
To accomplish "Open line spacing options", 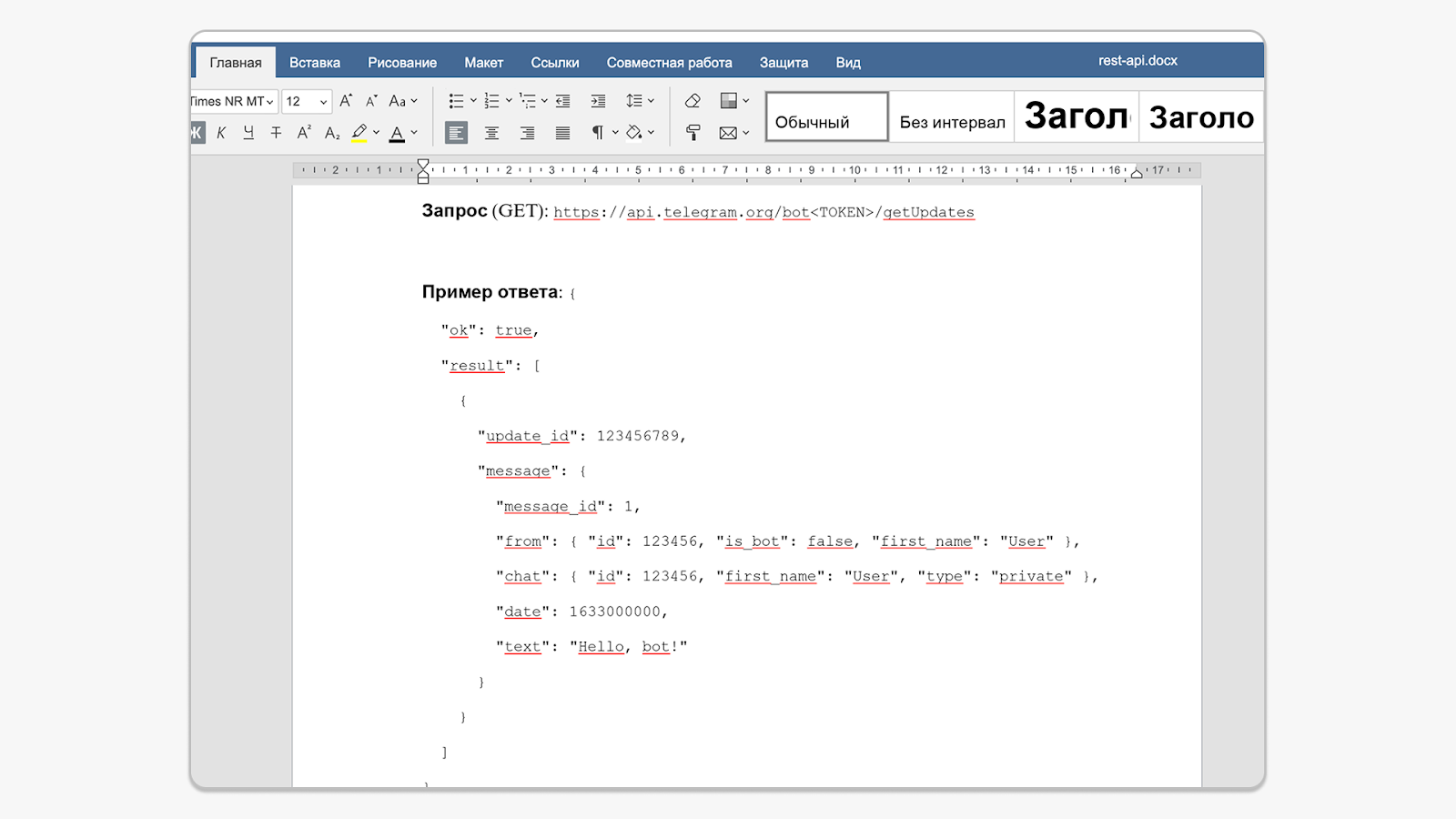I will 640,101.
